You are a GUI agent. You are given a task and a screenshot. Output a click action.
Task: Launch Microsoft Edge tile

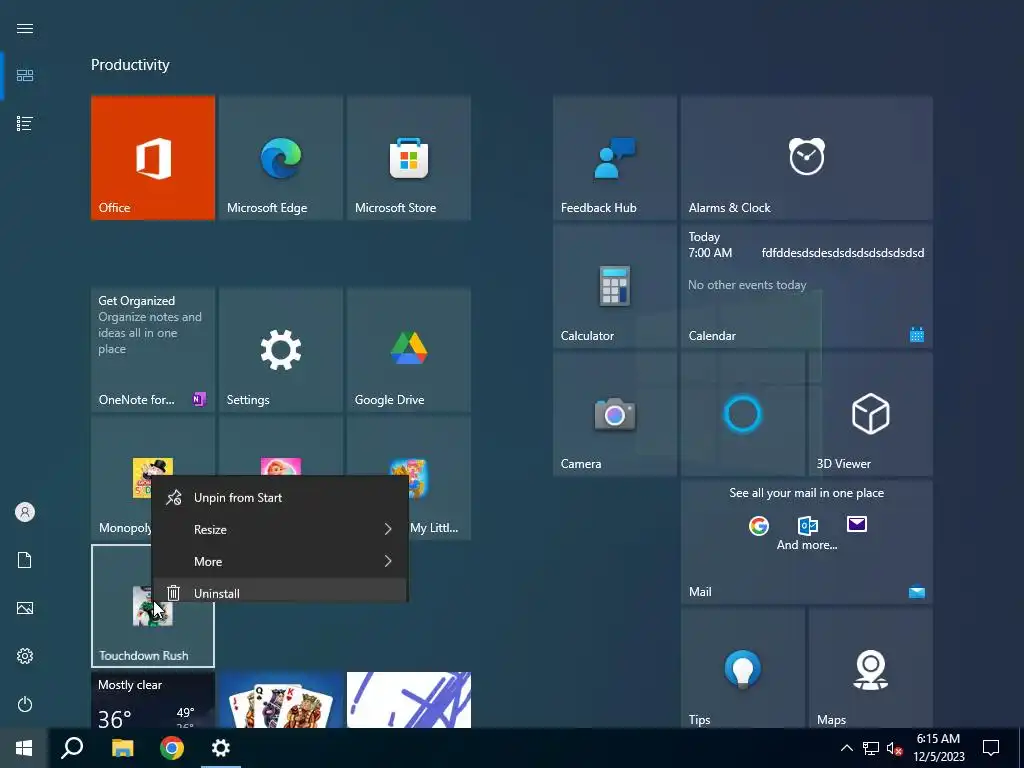point(281,157)
